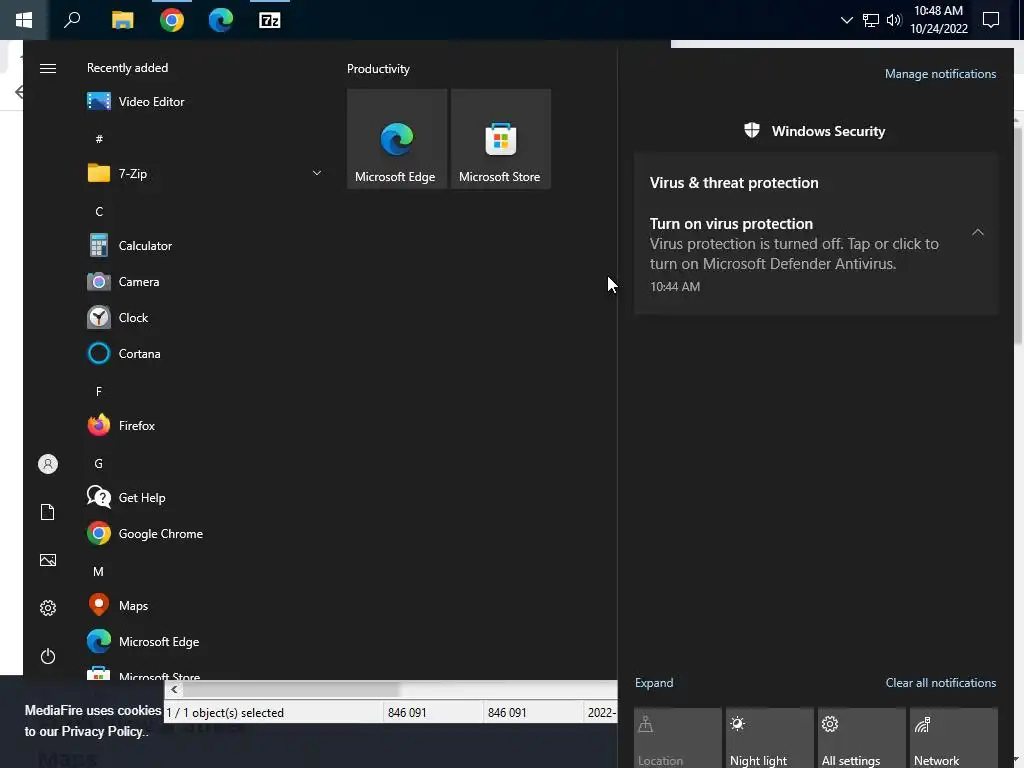Click the # section header
The image size is (1024, 768).
pos(99,138)
